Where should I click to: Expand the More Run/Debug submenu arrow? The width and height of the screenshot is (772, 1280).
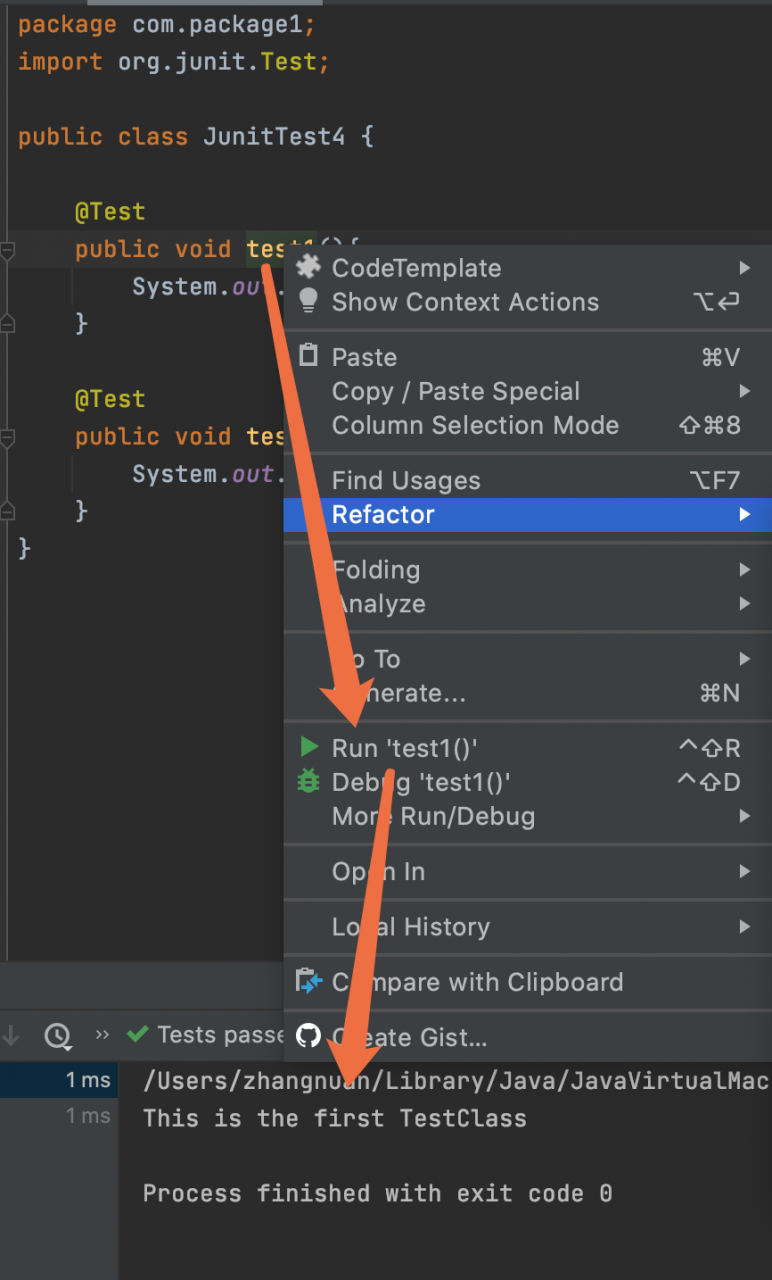point(744,816)
